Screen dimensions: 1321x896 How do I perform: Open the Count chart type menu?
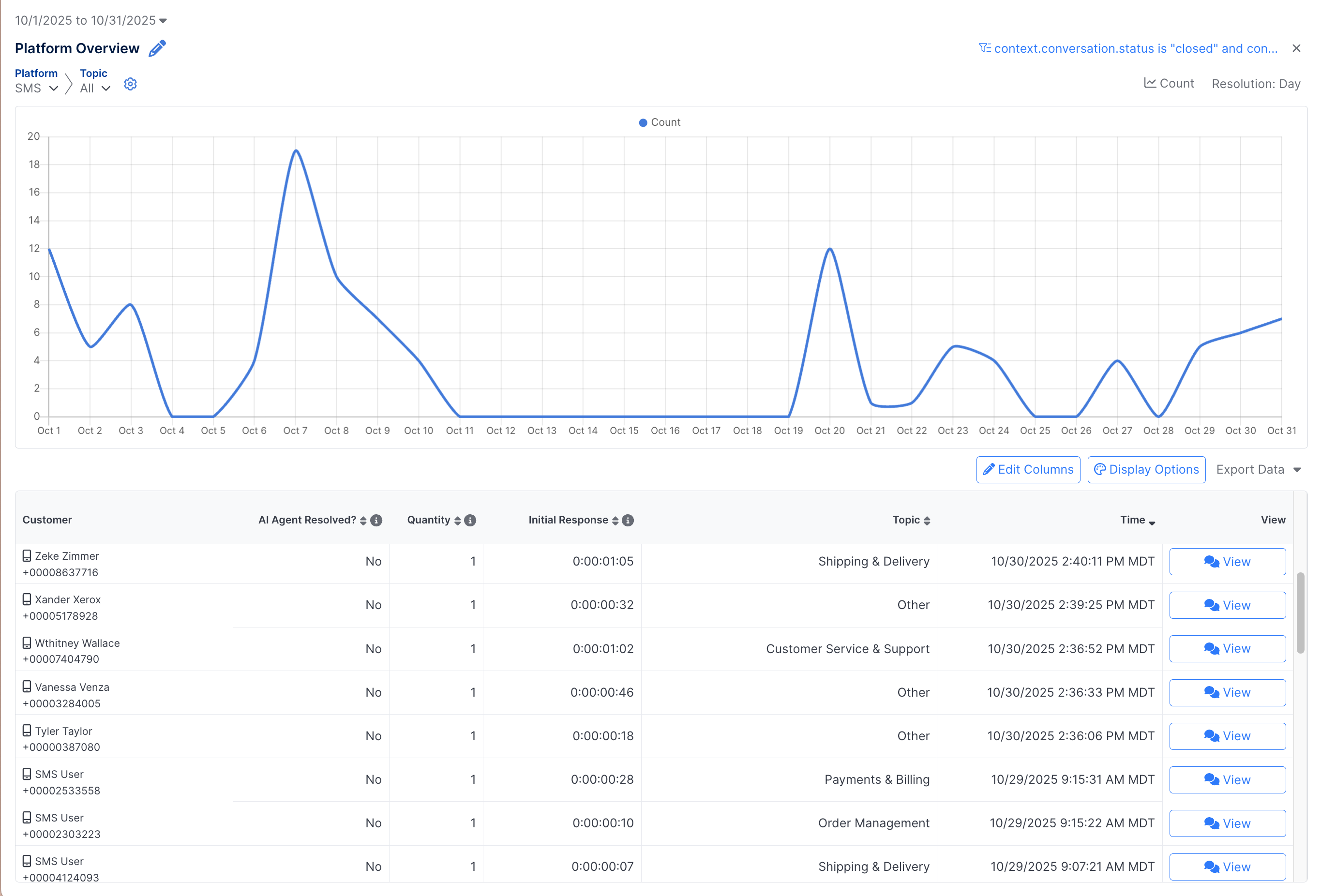(1169, 84)
